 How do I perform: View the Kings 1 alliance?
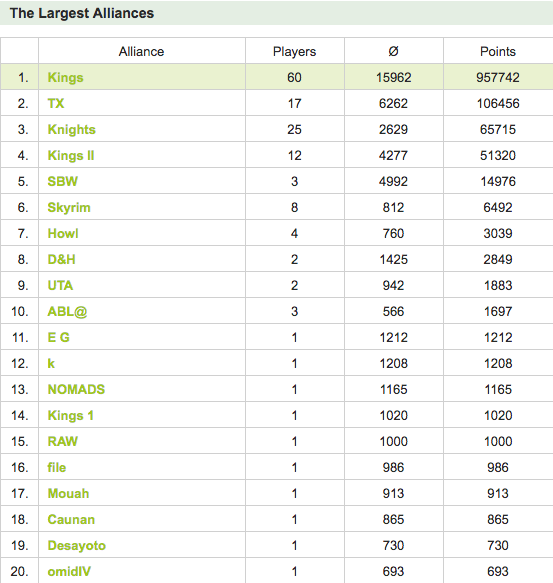(x=70, y=415)
